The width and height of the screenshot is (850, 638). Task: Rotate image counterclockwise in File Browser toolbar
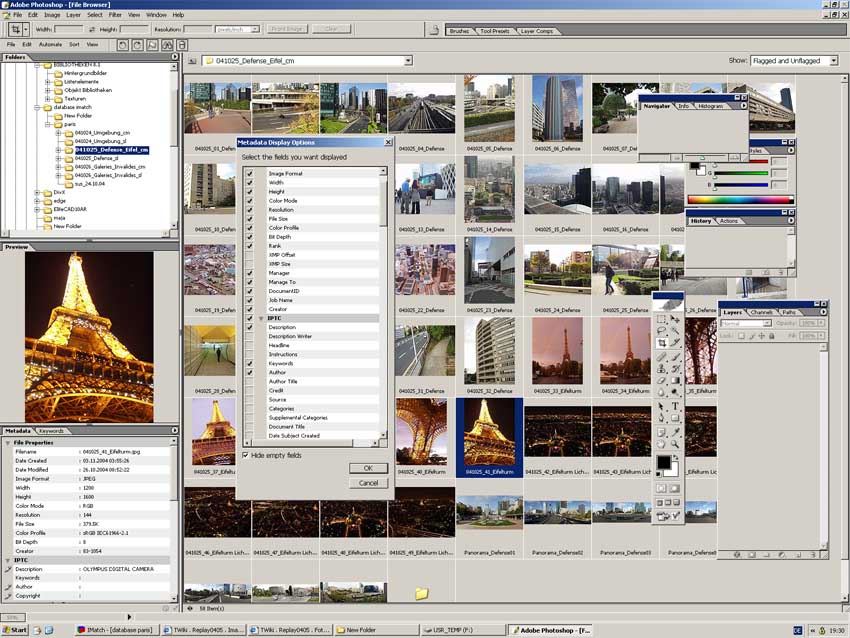click(x=123, y=45)
